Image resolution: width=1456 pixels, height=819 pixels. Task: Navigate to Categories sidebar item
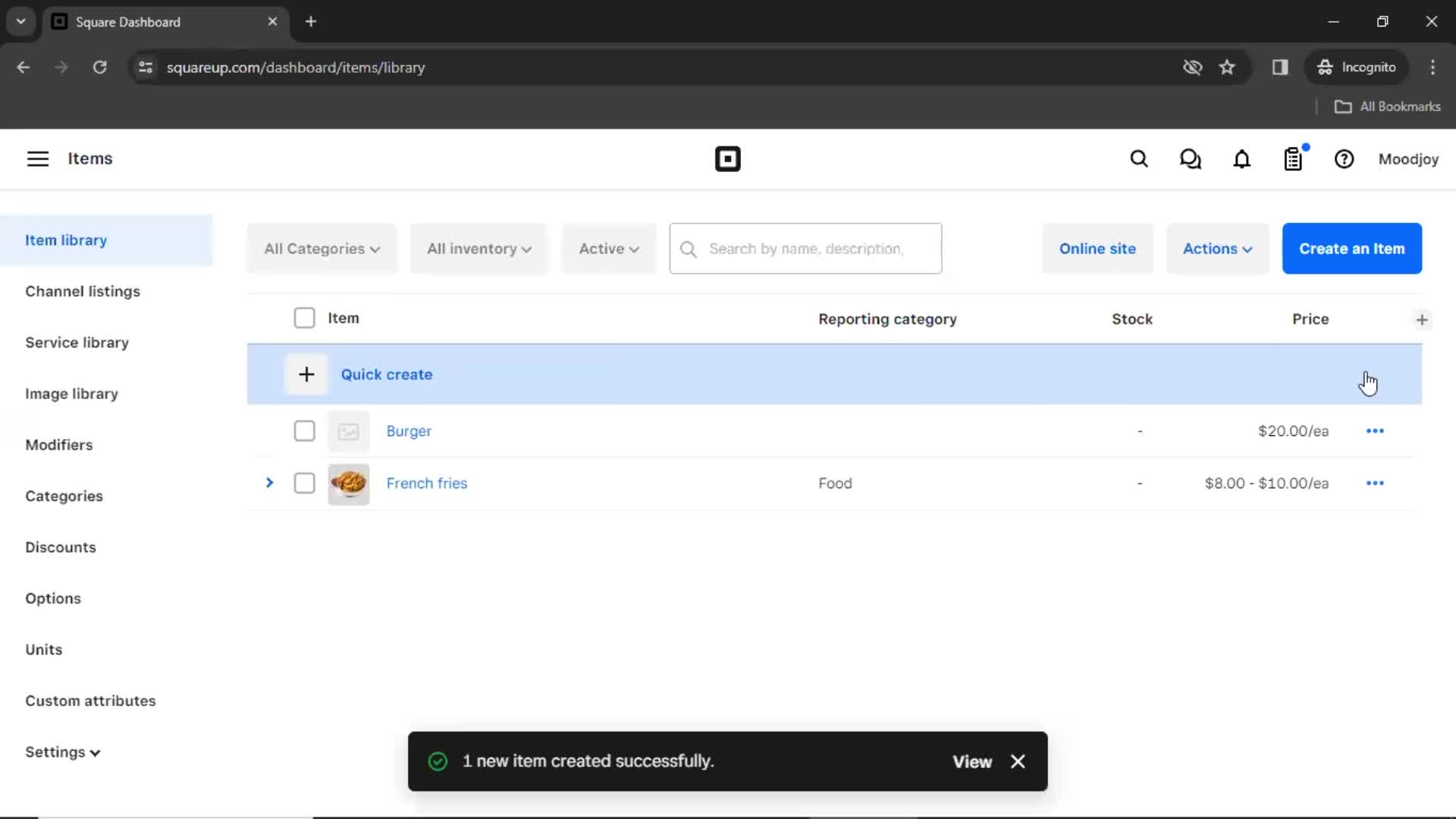coord(64,496)
